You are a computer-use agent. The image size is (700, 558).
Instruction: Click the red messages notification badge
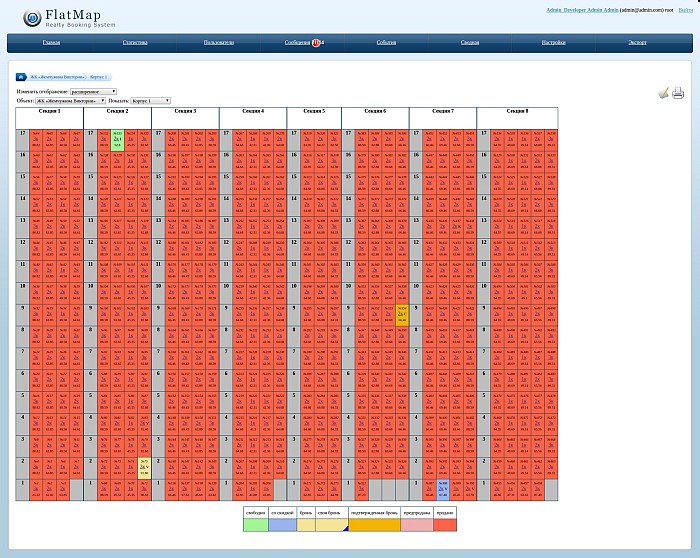pos(316,43)
